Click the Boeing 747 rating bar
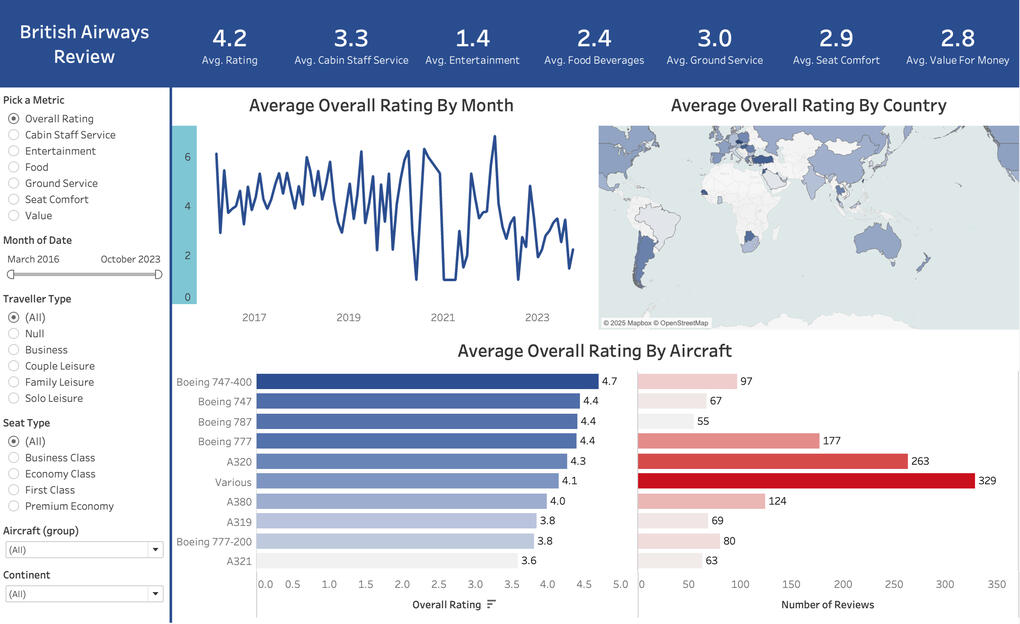This screenshot has height=624, width=1020. point(418,401)
